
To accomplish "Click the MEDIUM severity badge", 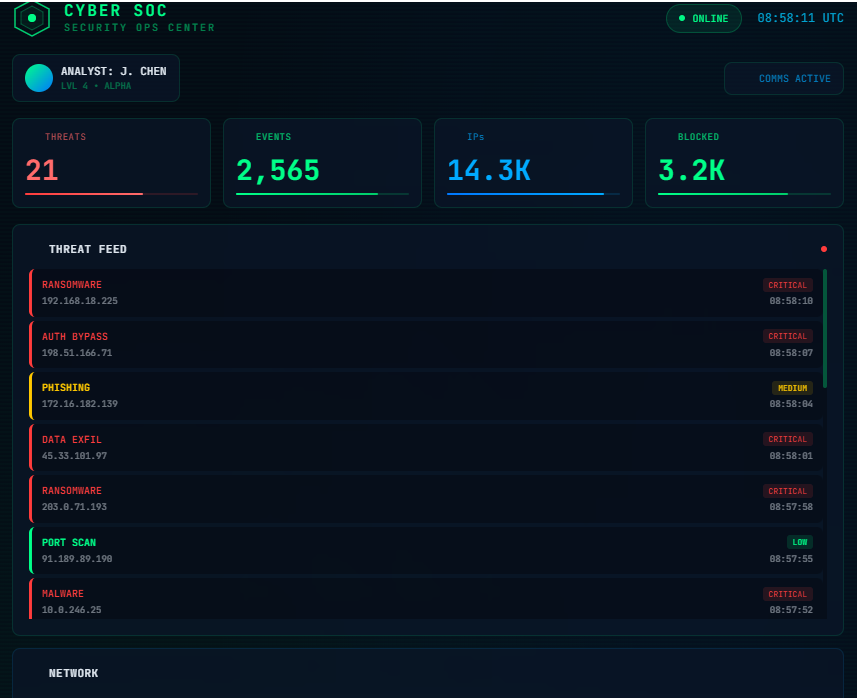I will point(792,388).
